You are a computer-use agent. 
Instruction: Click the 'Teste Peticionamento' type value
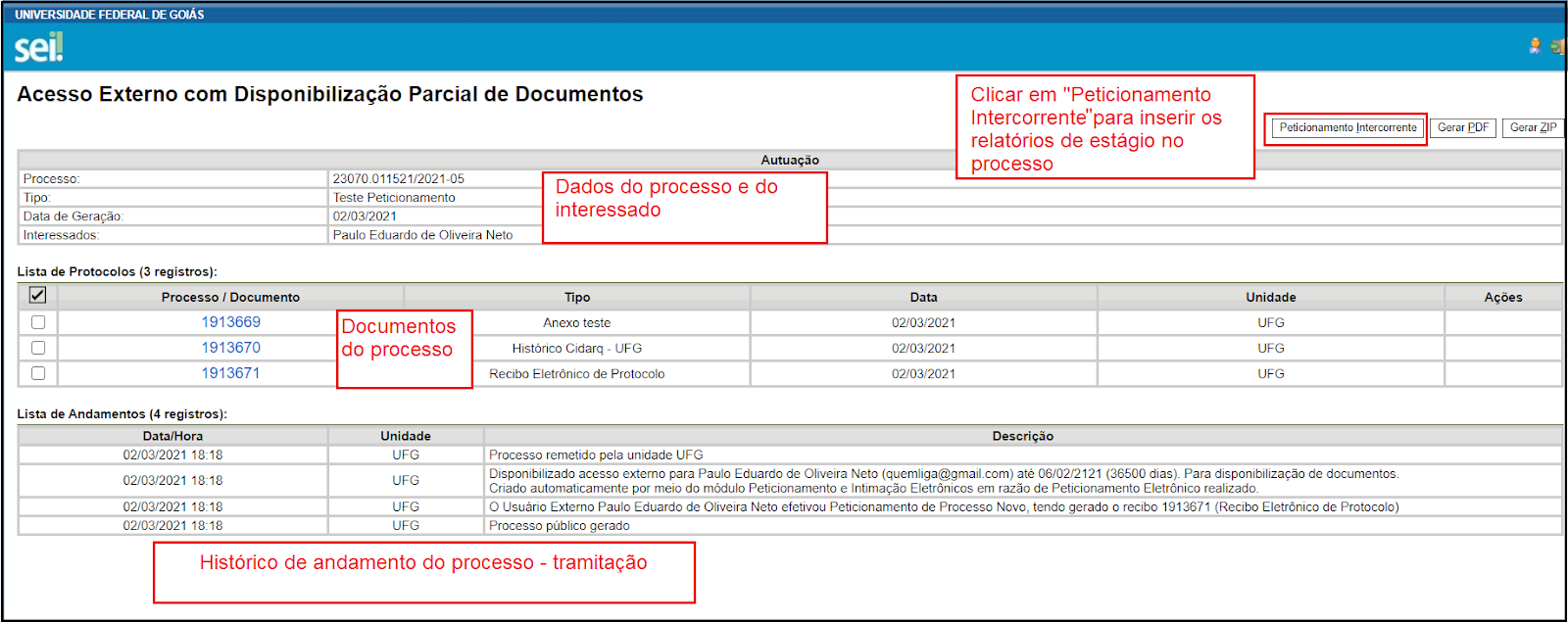394,198
